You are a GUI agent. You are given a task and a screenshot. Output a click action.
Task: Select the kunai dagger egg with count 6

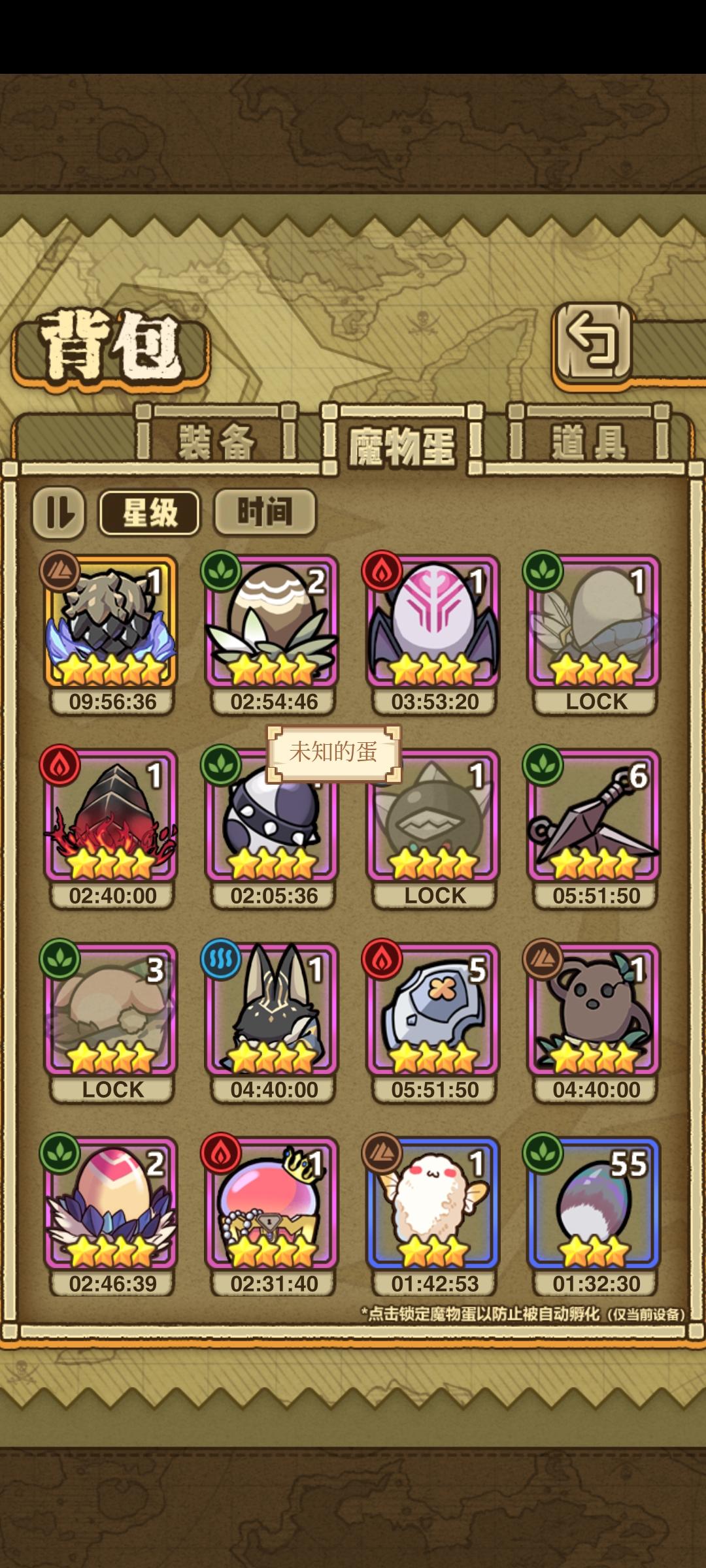click(x=594, y=815)
